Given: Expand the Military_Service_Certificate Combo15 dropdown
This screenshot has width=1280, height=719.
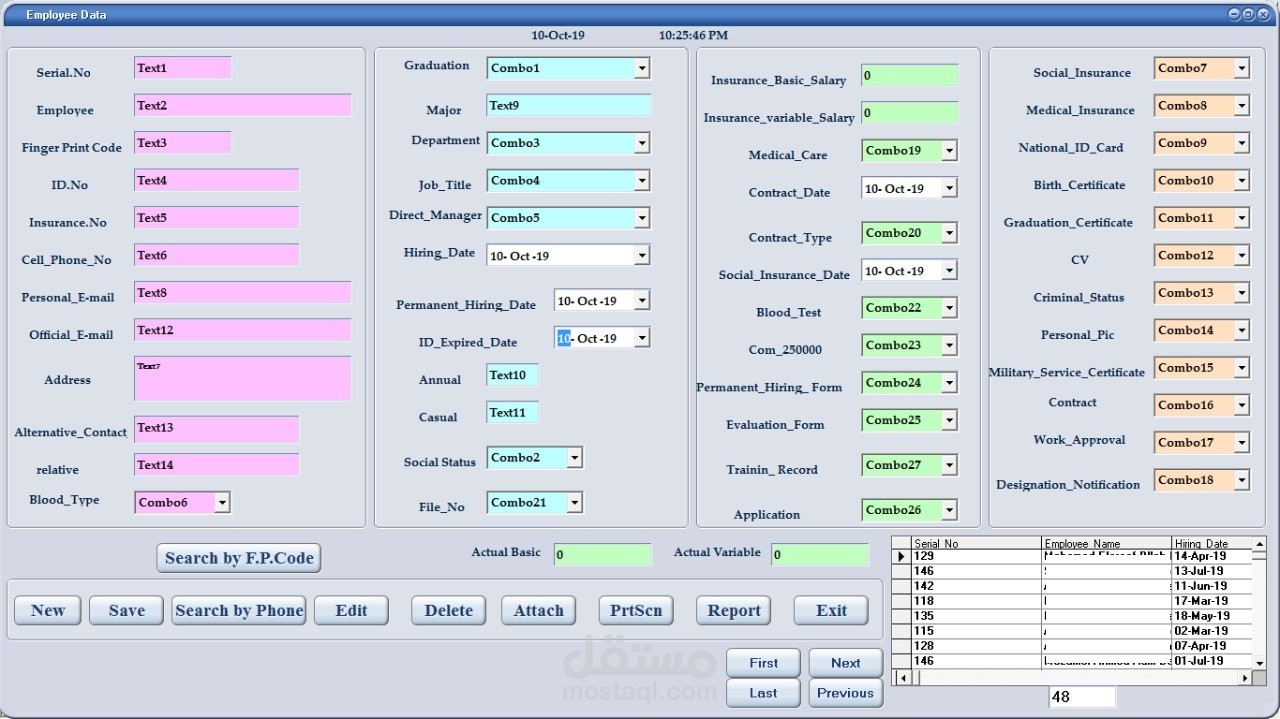Looking at the screenshot, I should 1241,368.
